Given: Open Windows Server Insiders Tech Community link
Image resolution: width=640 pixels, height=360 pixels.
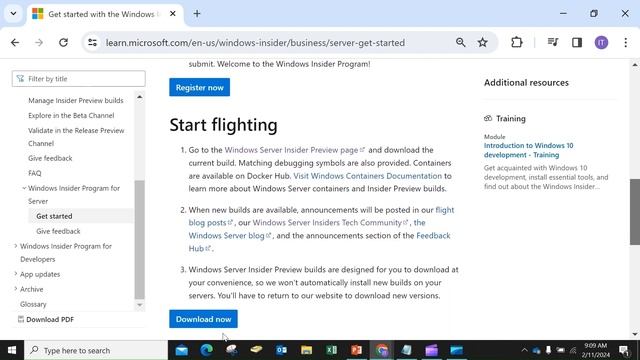Looking at the screenshot, I should [330, 222].
